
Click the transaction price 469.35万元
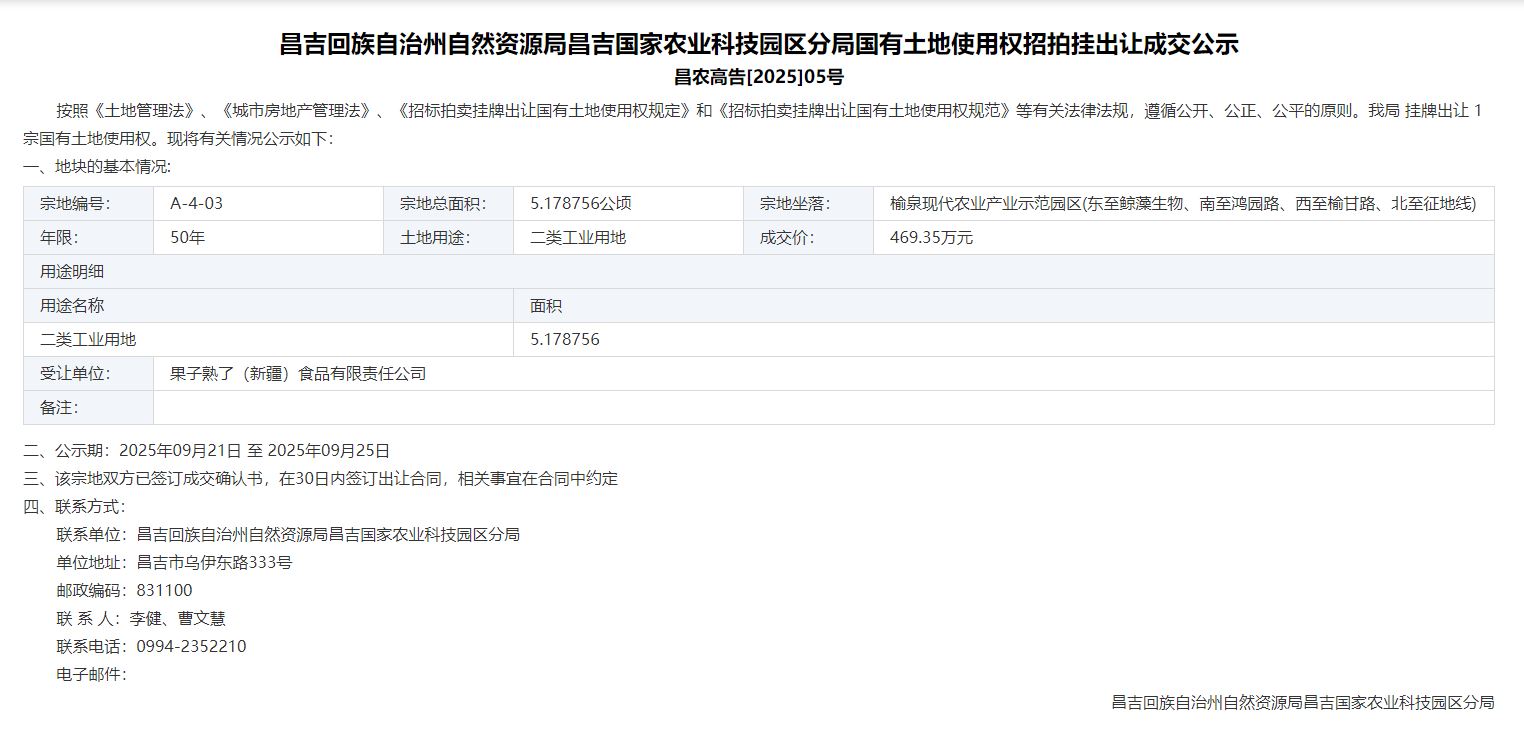[x=931, y=238]
